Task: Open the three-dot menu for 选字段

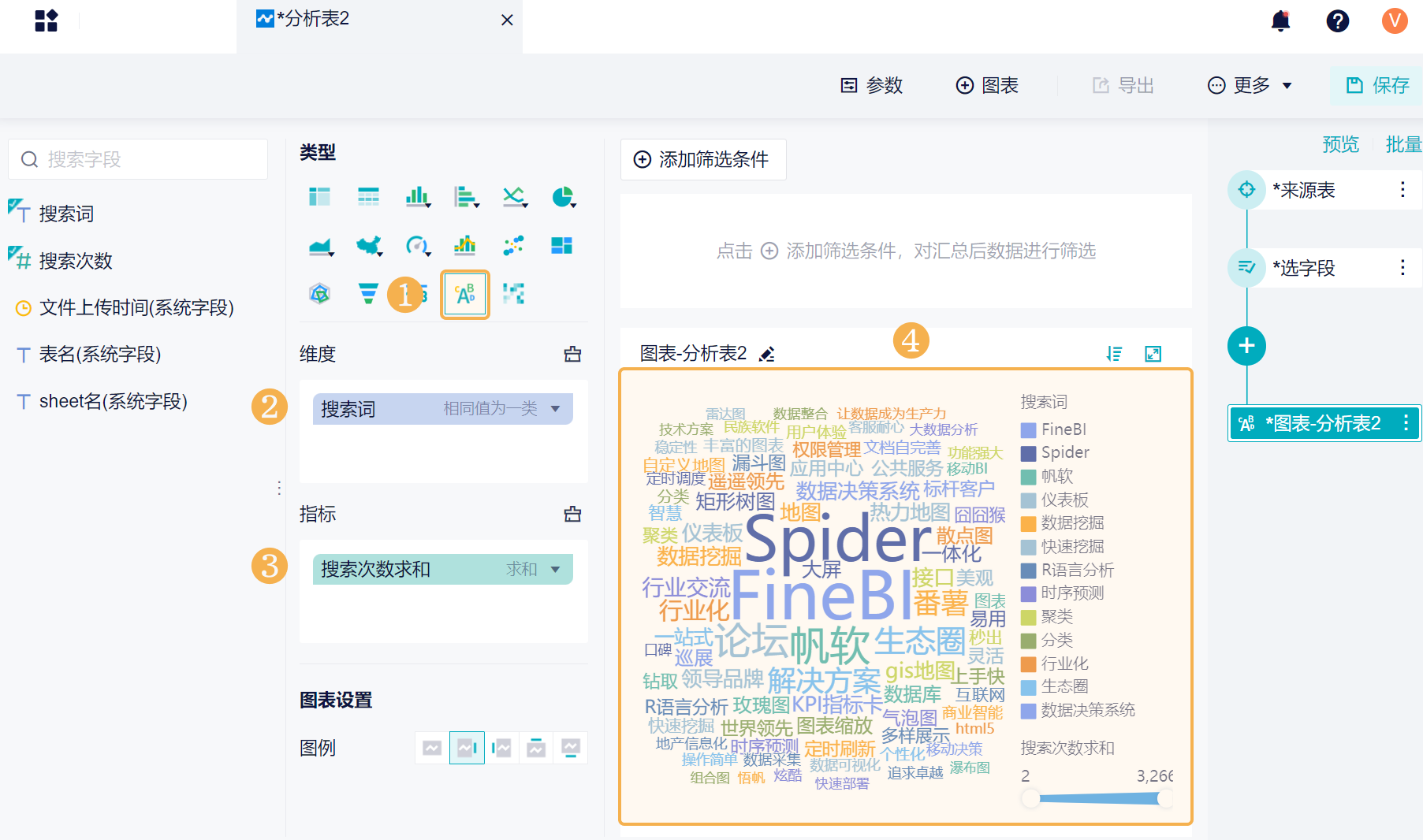Action: [x=1403, y=268]
